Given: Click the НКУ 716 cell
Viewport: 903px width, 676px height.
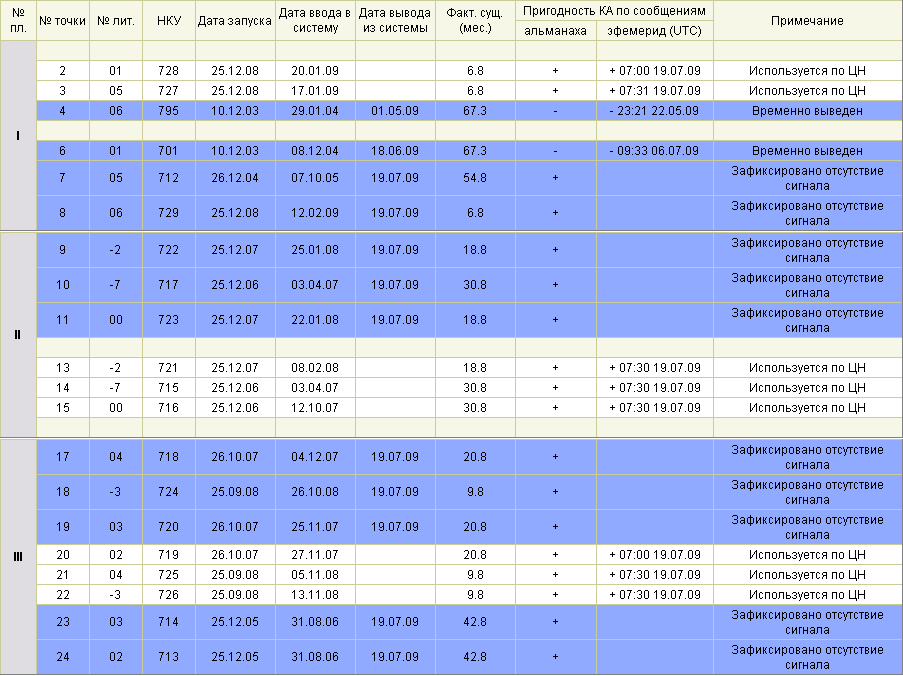Looking at the screenshot, I should 167,408.
